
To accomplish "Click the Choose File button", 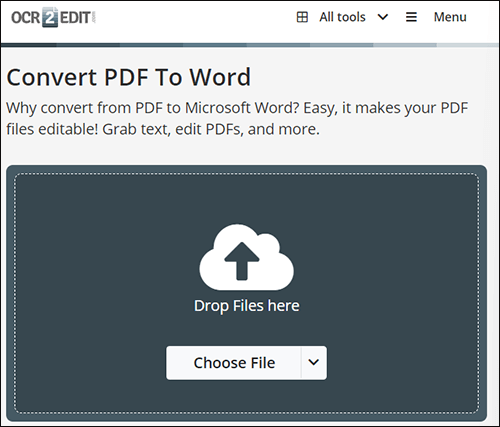I will click(234, 363).
